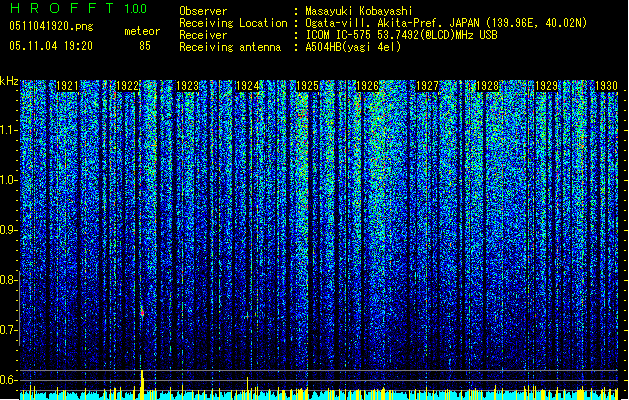Click the HROFFT 1.0.0 title text
Image resolution: width=629 pixels, height=400 pixels.
tap(79, 8)
